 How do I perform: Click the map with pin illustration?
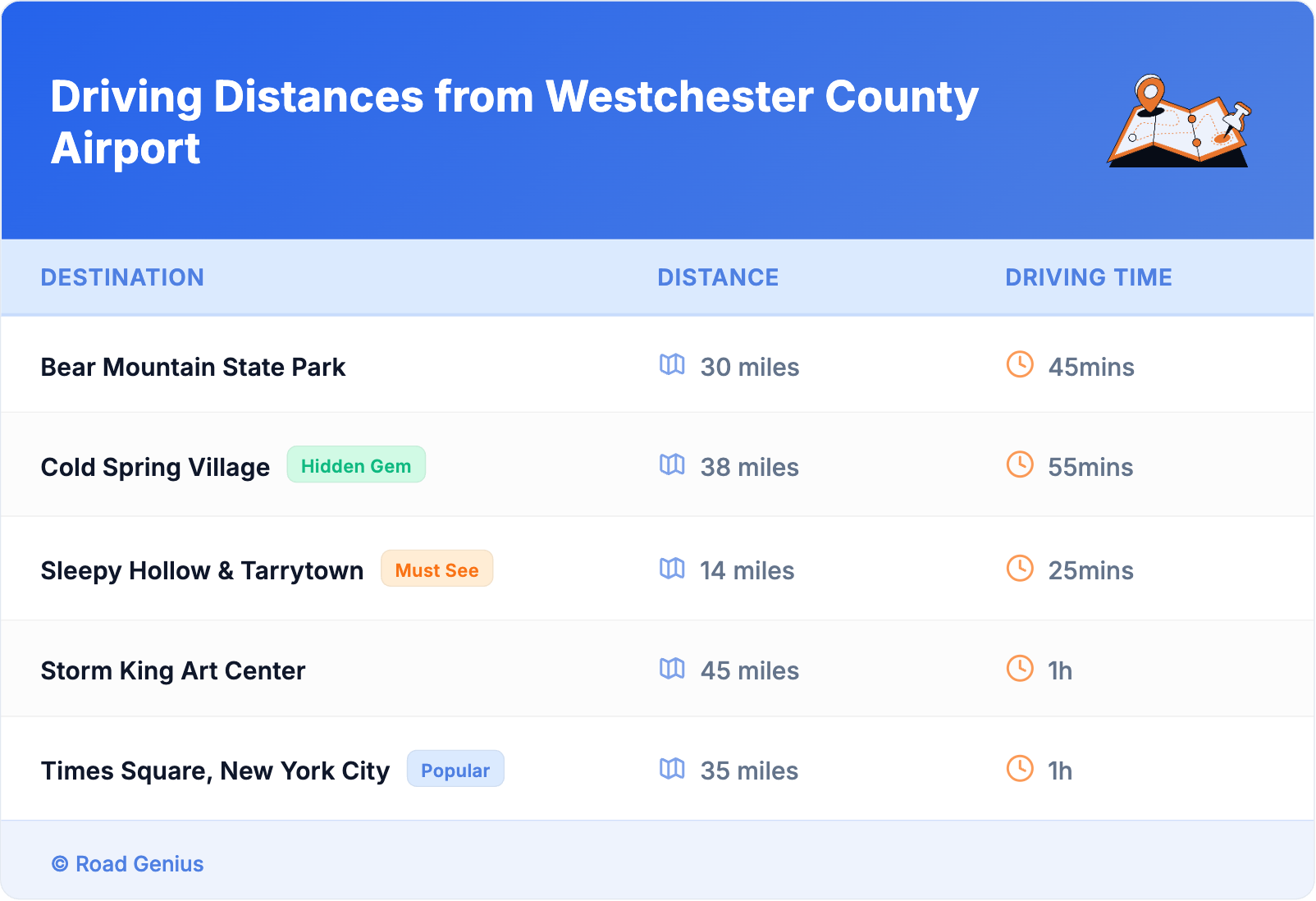pos(1179,121)
